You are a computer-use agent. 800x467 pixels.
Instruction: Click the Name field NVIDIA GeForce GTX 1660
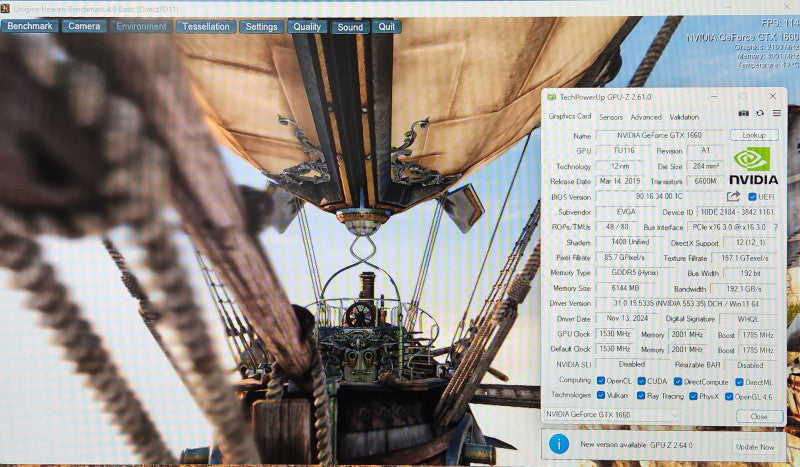point(659,135)
